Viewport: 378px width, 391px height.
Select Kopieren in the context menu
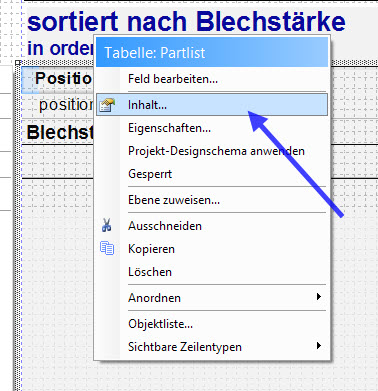[x=212, y=249]
